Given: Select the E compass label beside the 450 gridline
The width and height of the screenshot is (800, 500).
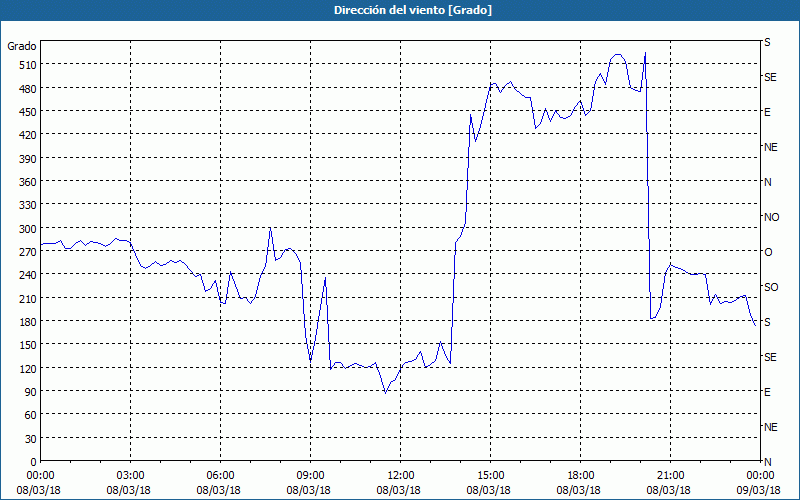Looking at the screenshot, I should tap(767, 112).
